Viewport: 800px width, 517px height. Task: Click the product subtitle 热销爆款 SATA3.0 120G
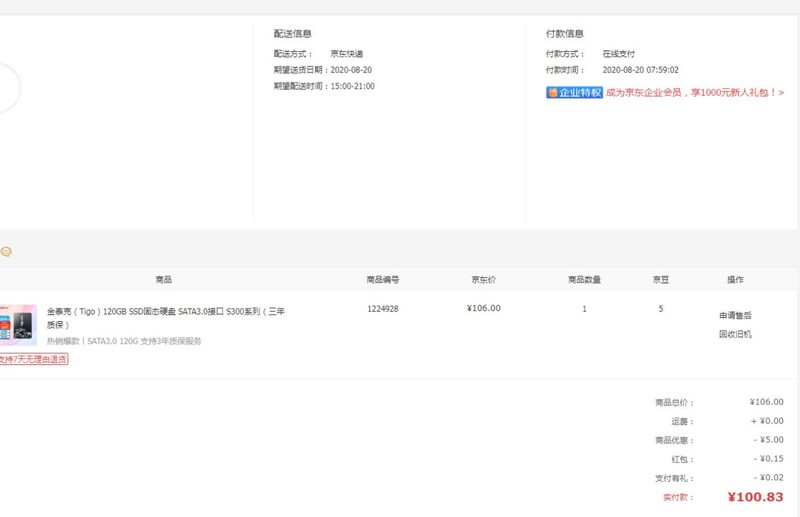click(x=124, y=341)
